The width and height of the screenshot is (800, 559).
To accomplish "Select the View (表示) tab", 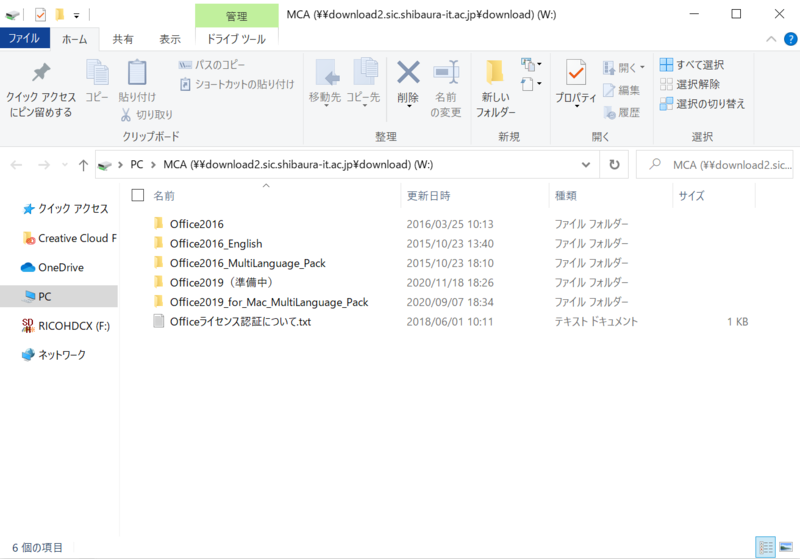I will 170,39.
